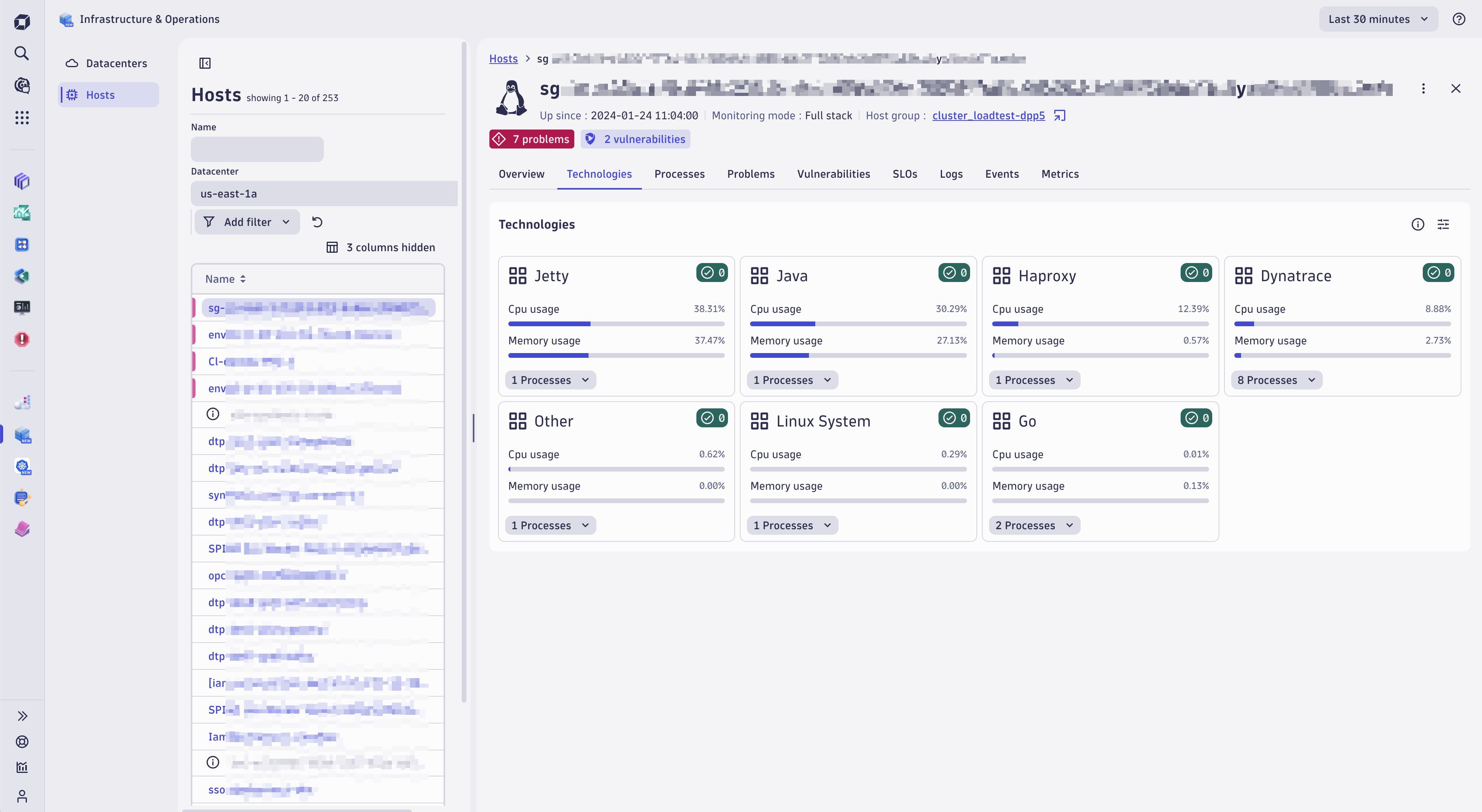The width and height of the screenshot is (1482, 812).
Task: Sort the hosts table by Name
Action: [x=226, y=279]
